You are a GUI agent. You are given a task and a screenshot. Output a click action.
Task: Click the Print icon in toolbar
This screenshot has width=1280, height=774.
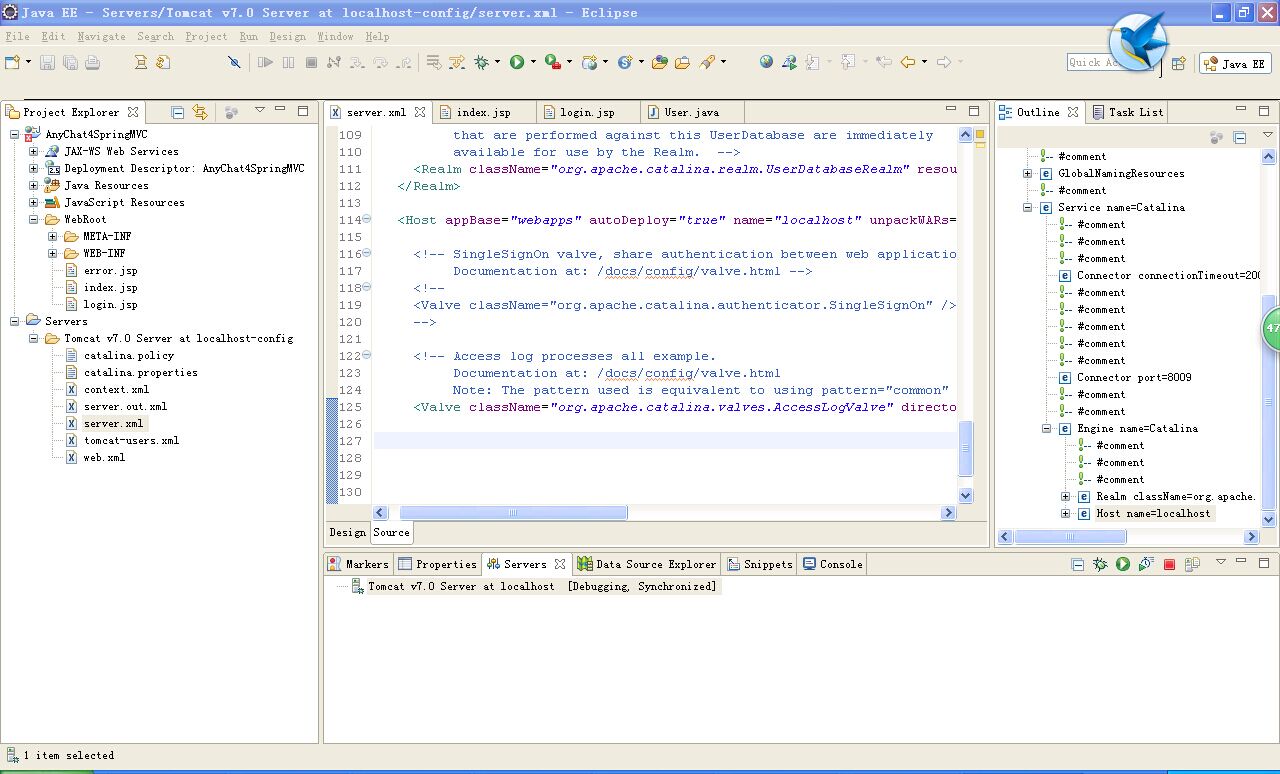coord(92,62)
